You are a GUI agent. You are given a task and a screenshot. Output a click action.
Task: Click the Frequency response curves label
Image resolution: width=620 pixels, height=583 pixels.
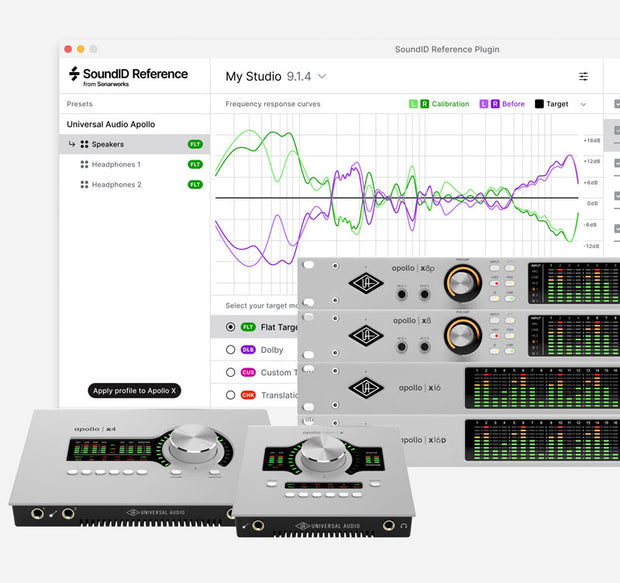pyautogui.click(x=273, y=104)
